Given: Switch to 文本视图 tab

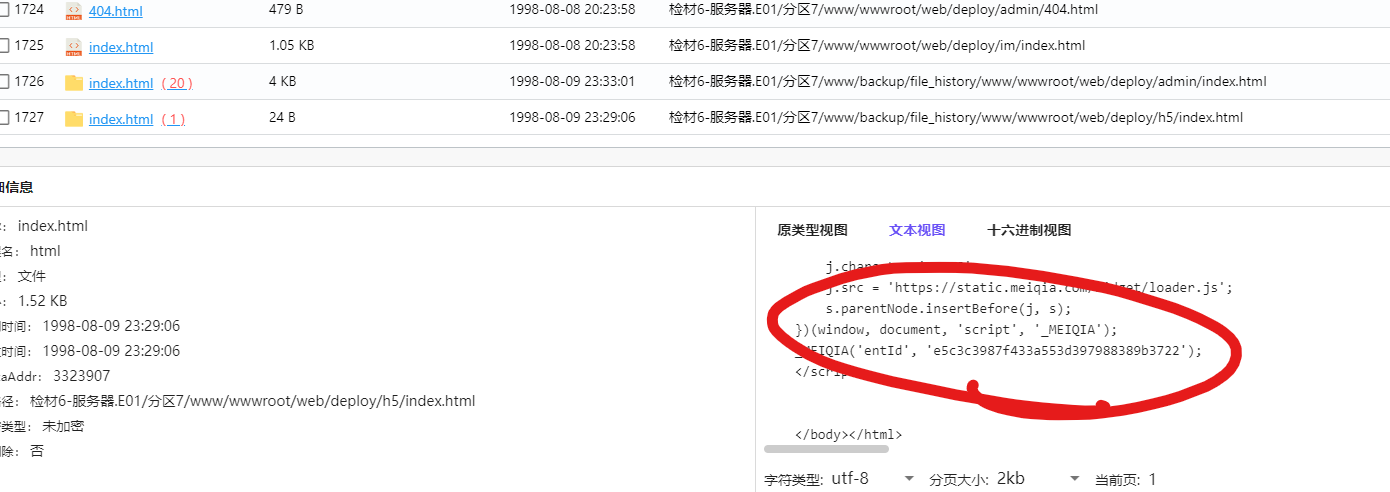Looking at the screenshot, I should pyautogui.click(x=917, y=230).
